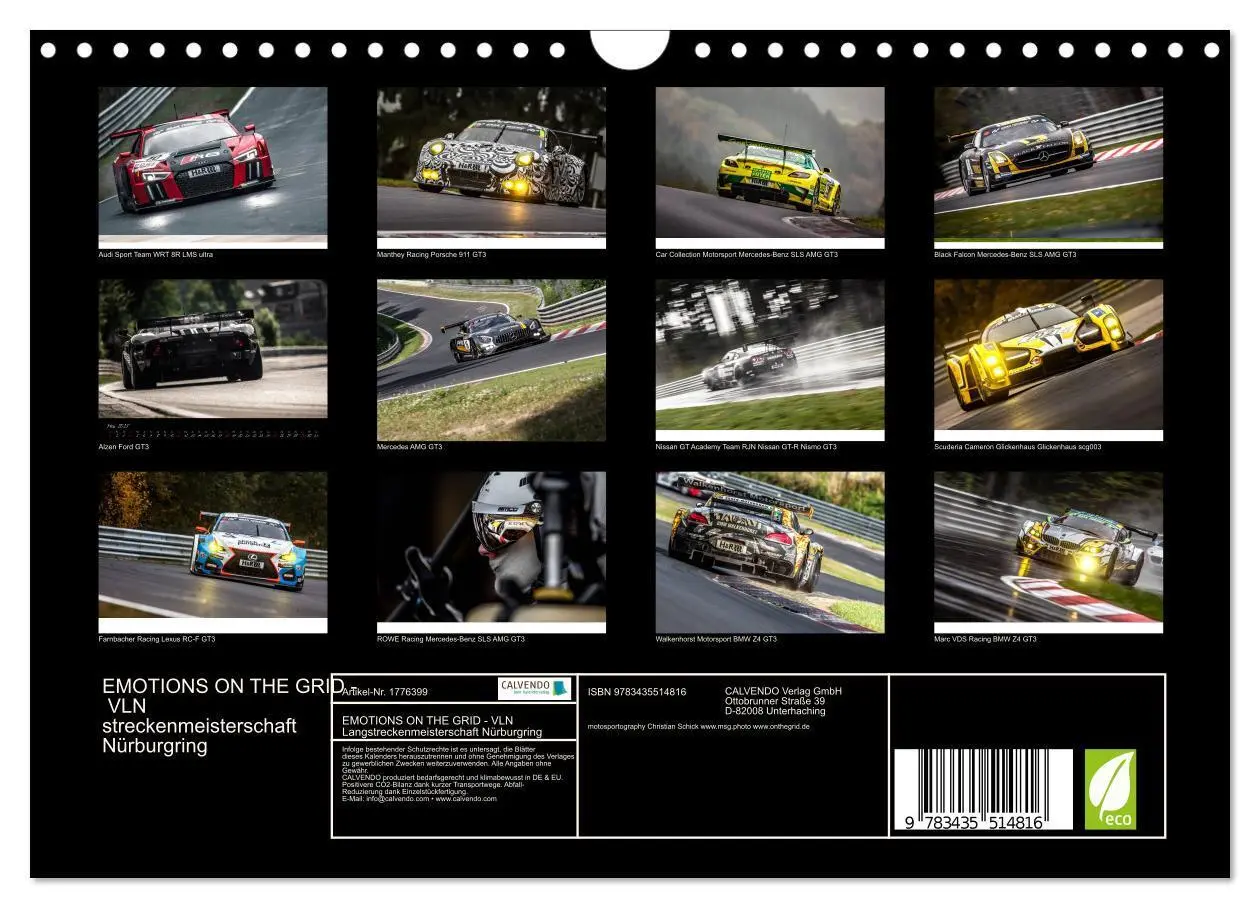Click 'CALVENDO Verlag GmbH' publisher name
Viewport: 1260px width, 908px height.
point(783,691)
